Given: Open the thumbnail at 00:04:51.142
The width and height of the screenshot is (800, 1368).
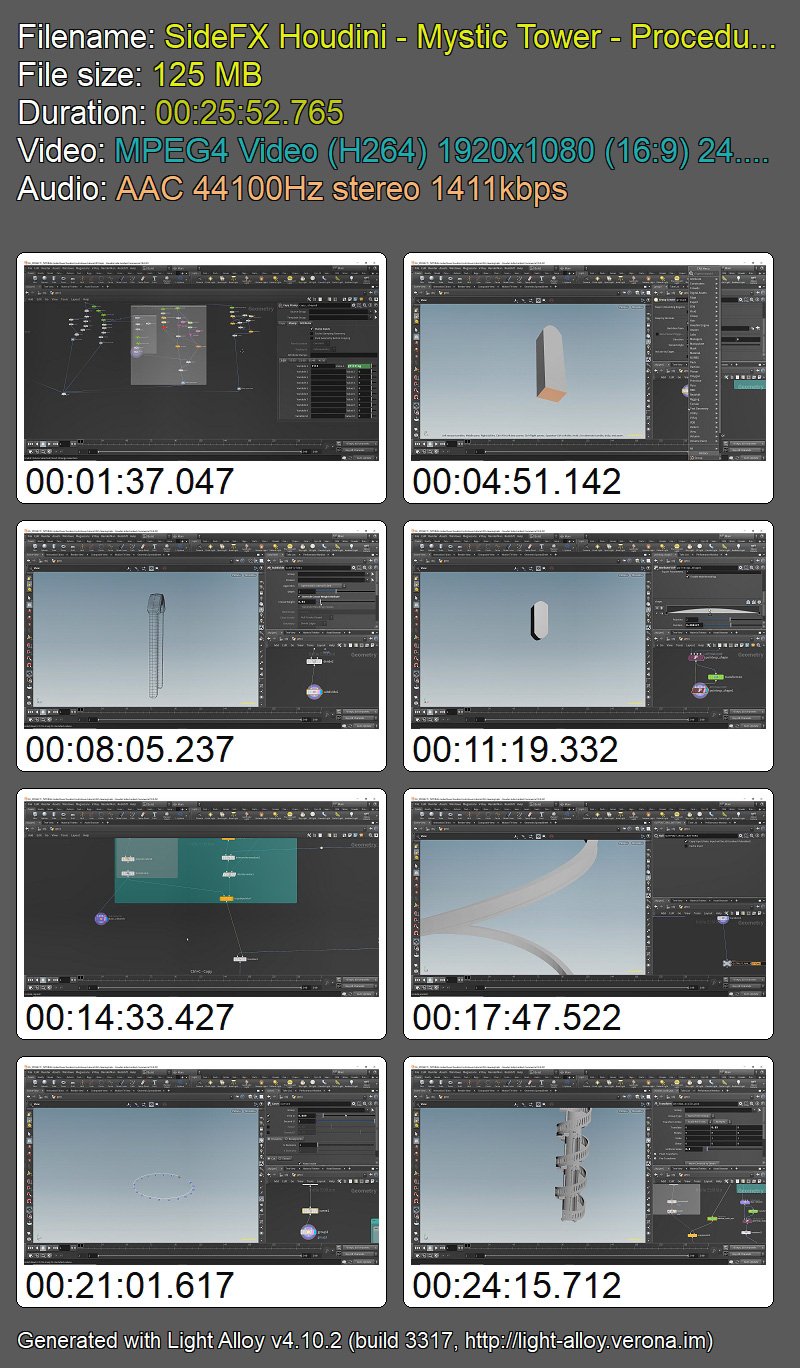Looking at the screenshot, I should (588, 360).
